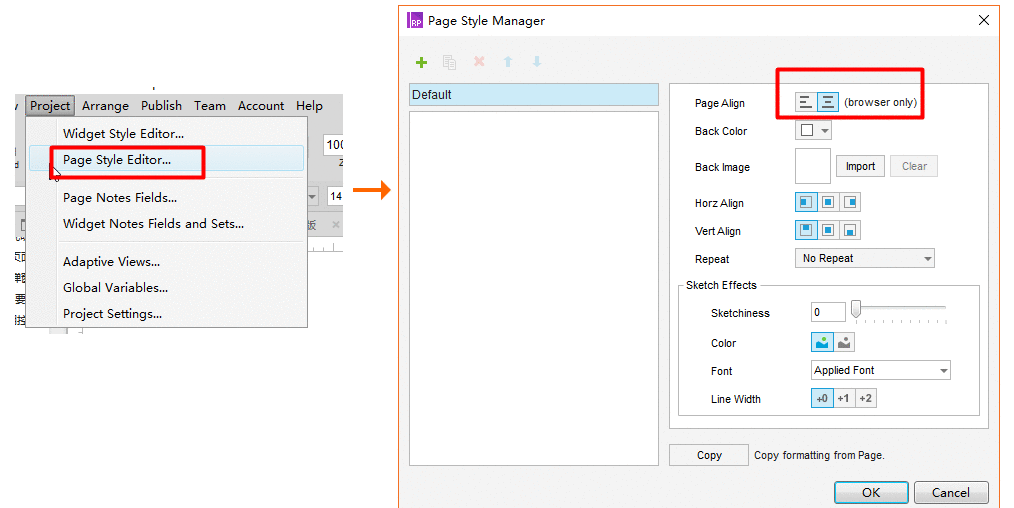Image resolution: width=1014 pixels, height=508 pixels.
Task: Choose Line Width +0
Action: [x=822, y=398]
